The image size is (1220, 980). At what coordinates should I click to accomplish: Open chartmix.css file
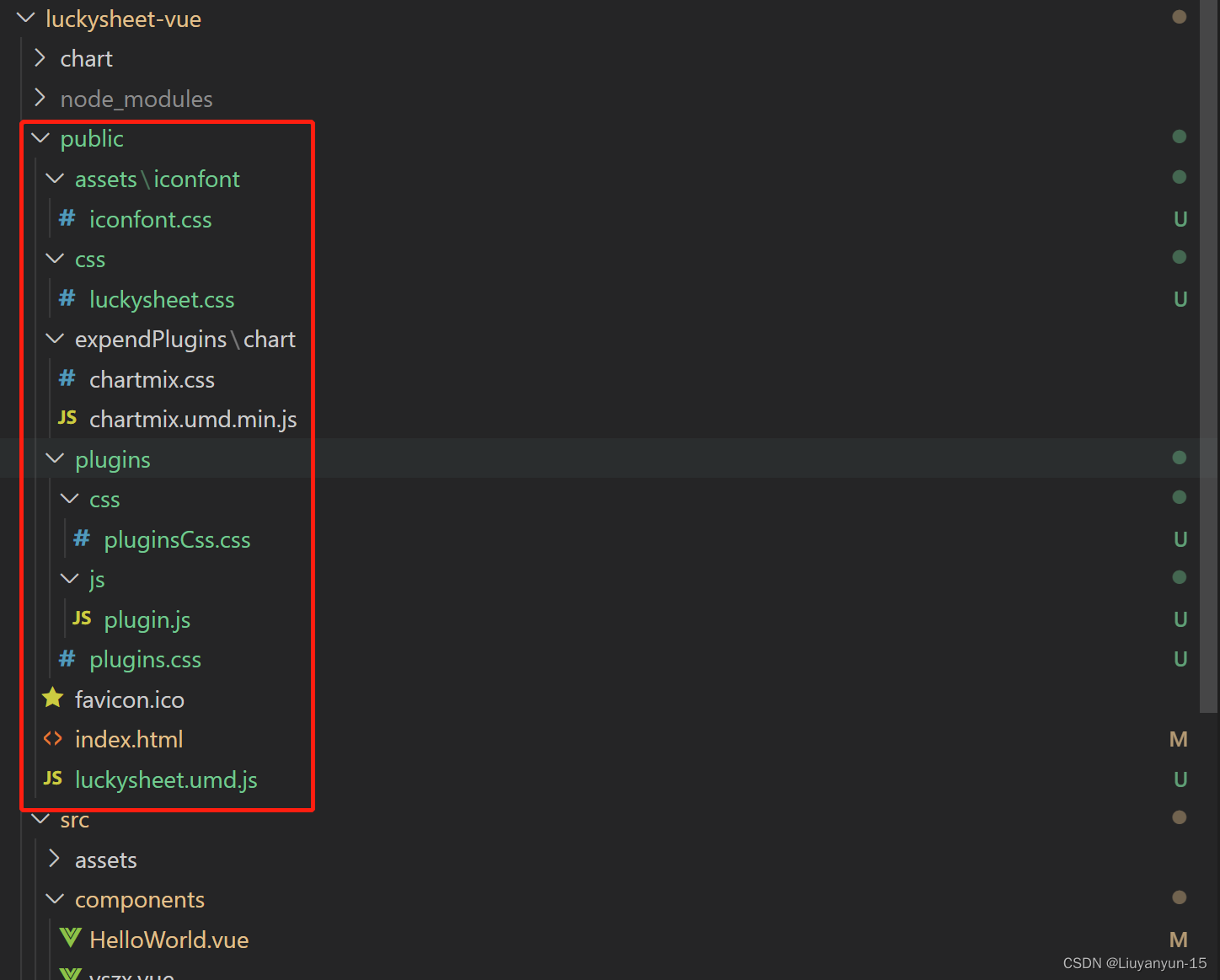[x=152, y=380]
